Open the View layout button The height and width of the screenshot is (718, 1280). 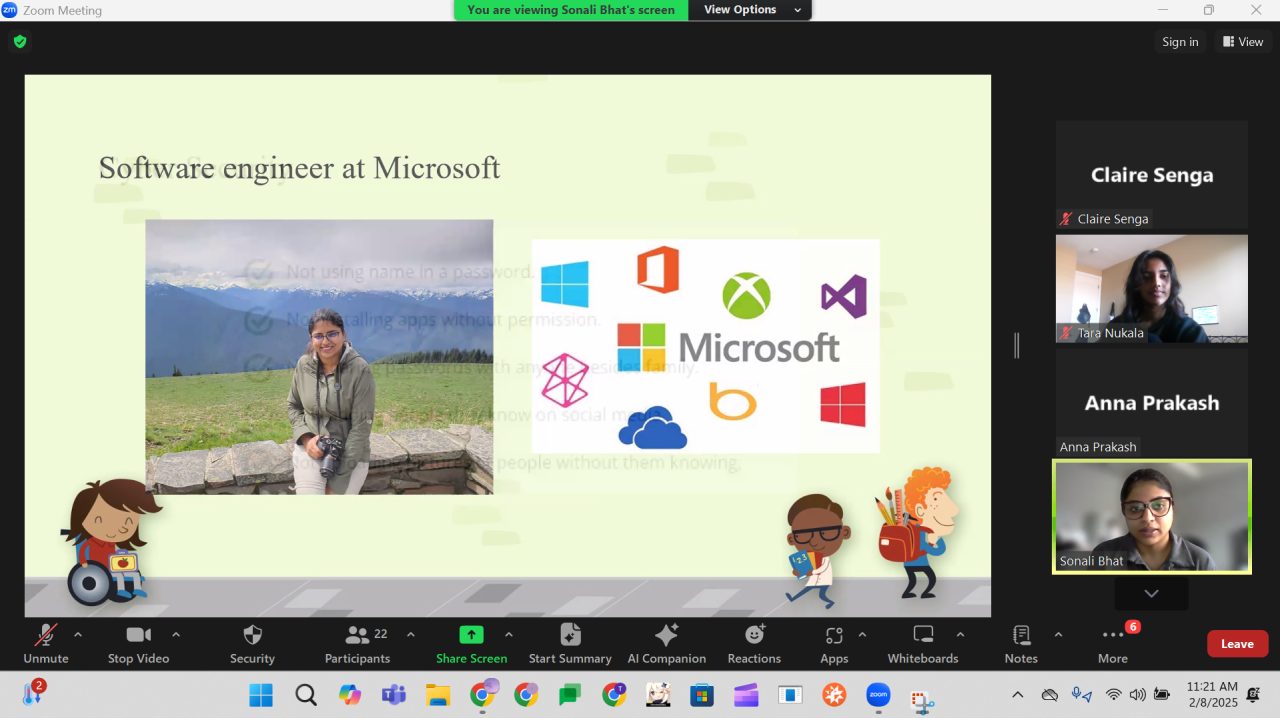tap(1243, 42)
